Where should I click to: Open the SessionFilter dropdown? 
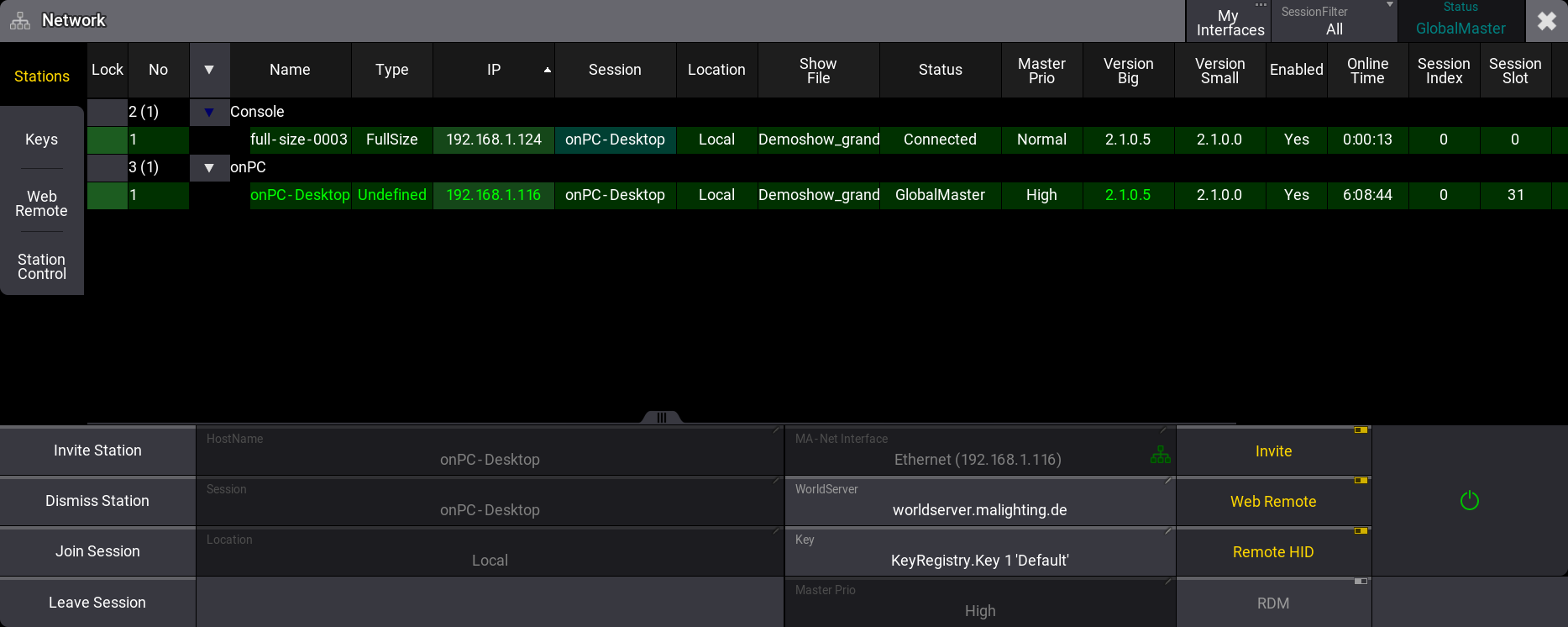pyautogui.click(x=1334, y=21)
